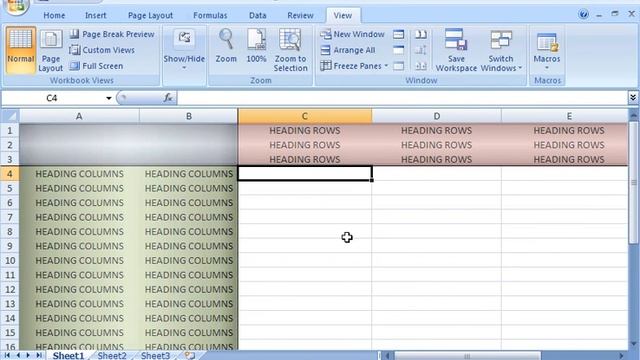The image size is (640, 360).
Task: Click Reset Window Position icon
Action: pyautogui.click(x=421, y=66)
